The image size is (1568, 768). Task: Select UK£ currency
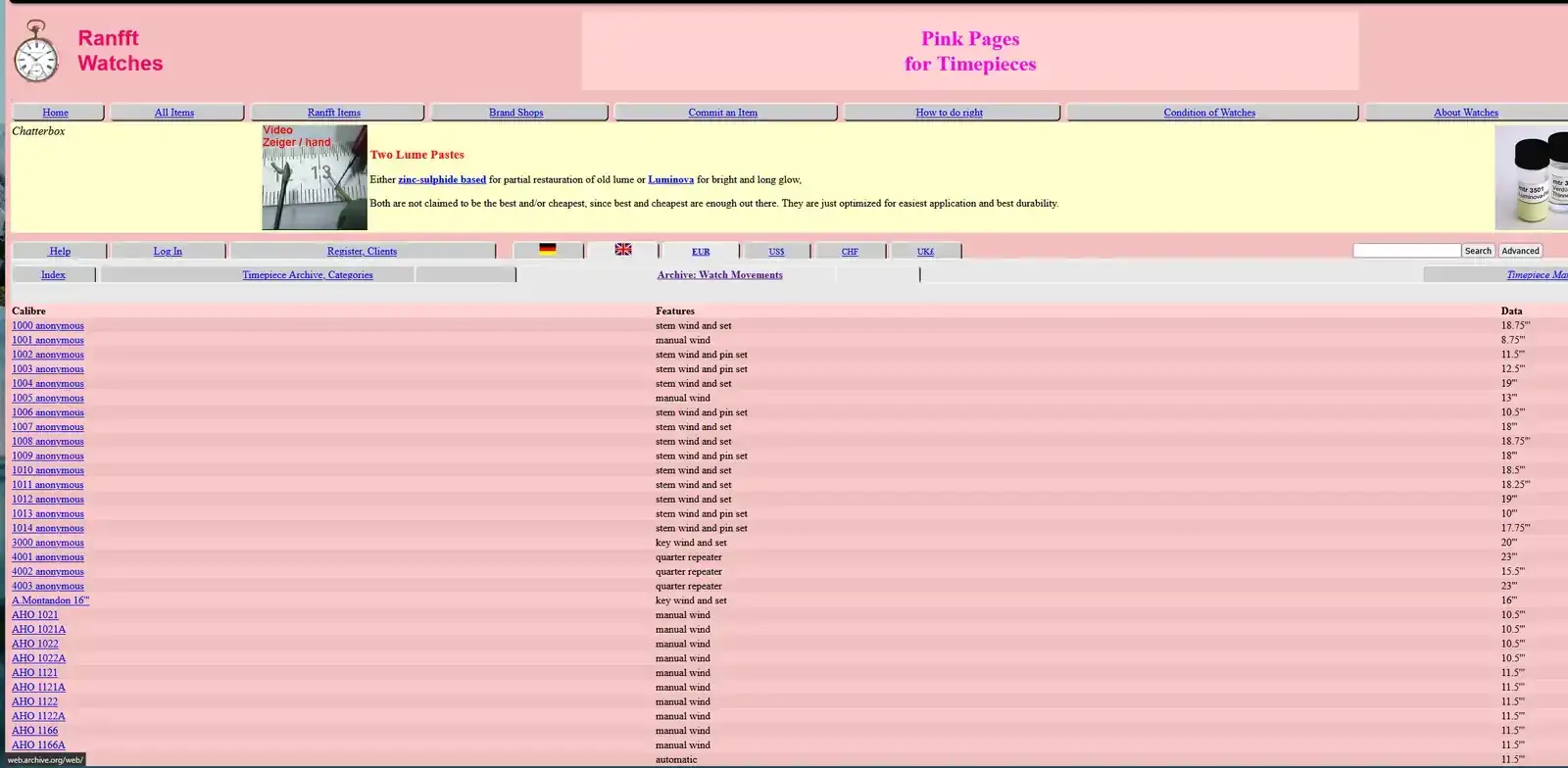coord(925,252)
